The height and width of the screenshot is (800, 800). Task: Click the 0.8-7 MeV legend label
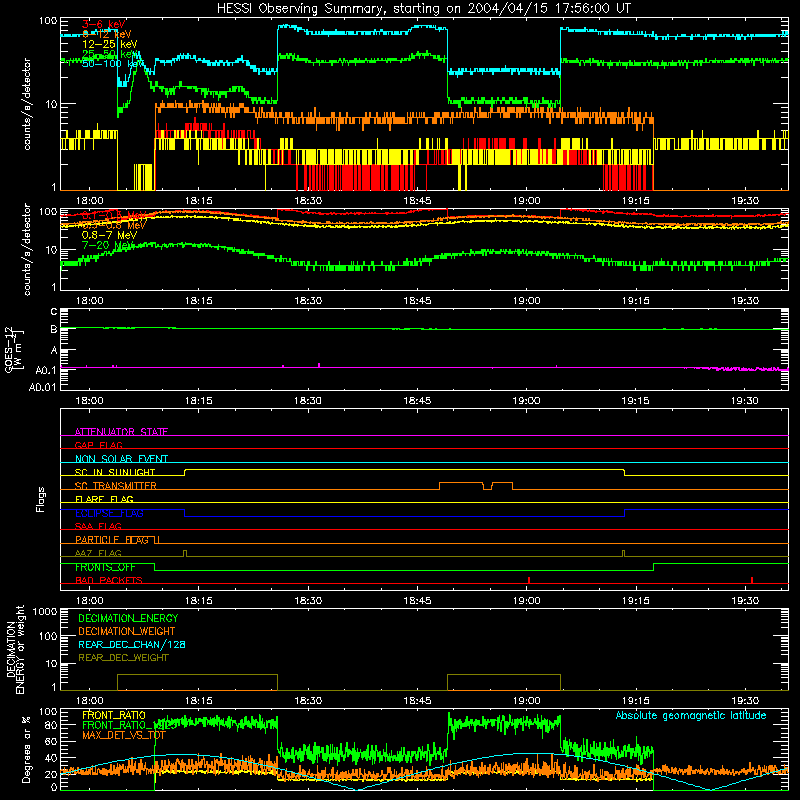(109, 235)
